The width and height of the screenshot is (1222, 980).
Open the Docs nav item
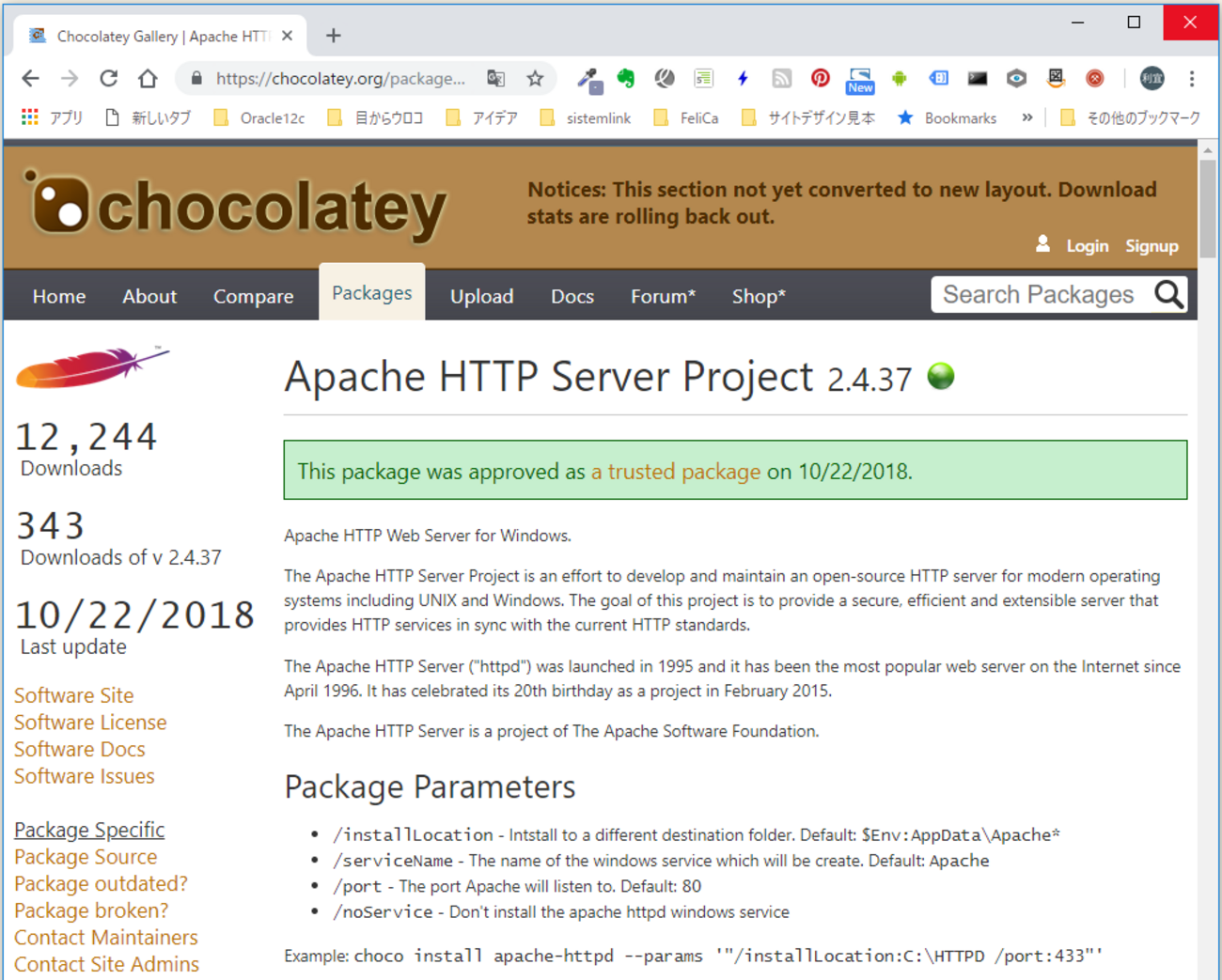(572, 296)
